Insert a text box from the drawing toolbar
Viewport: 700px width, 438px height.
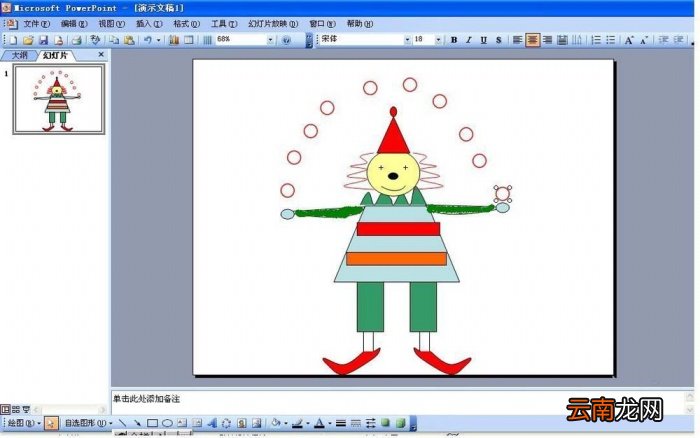point(182,422)
